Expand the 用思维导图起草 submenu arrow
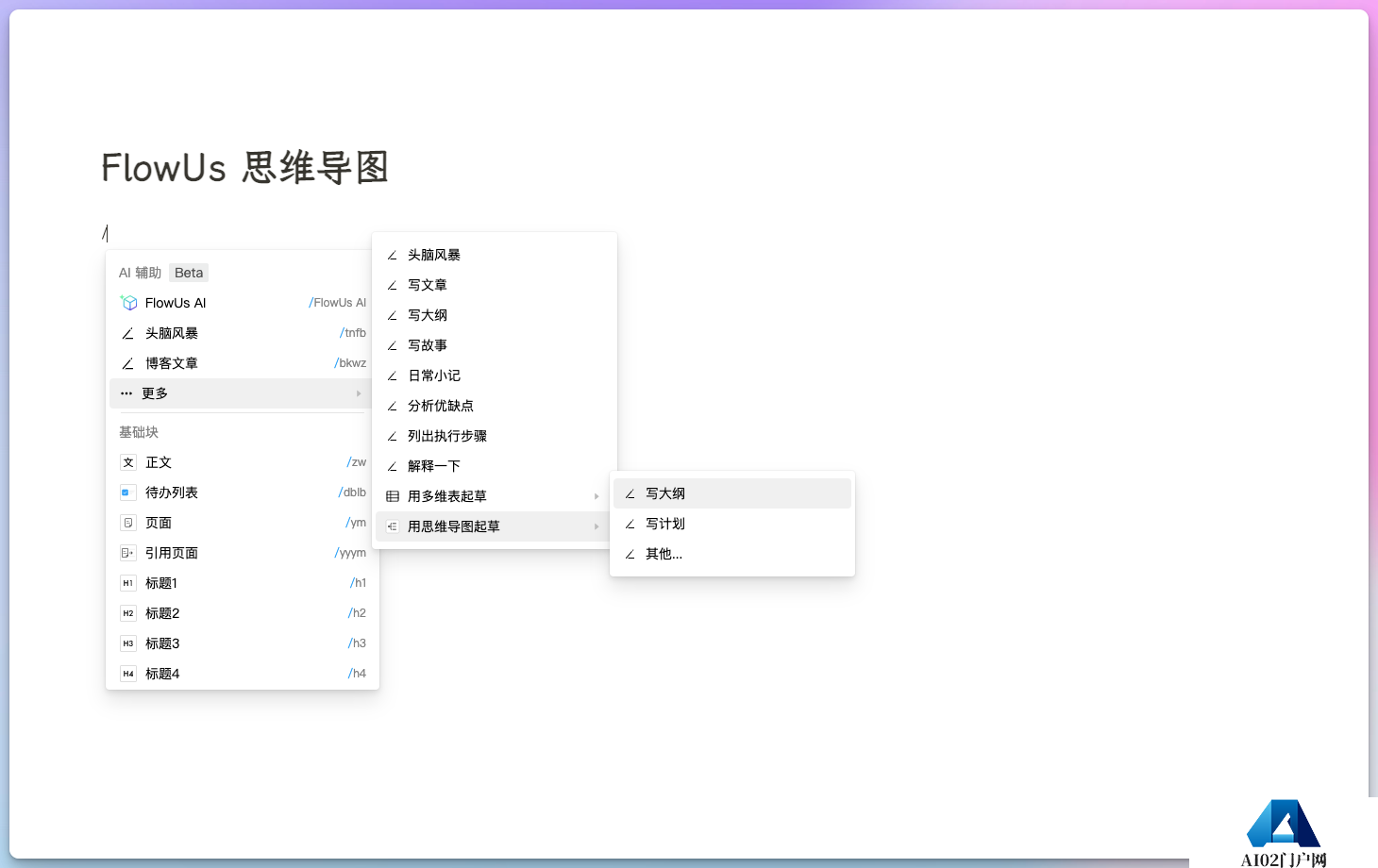The width and height of the screenshot is (1378, 868). (x=597, y=526)
